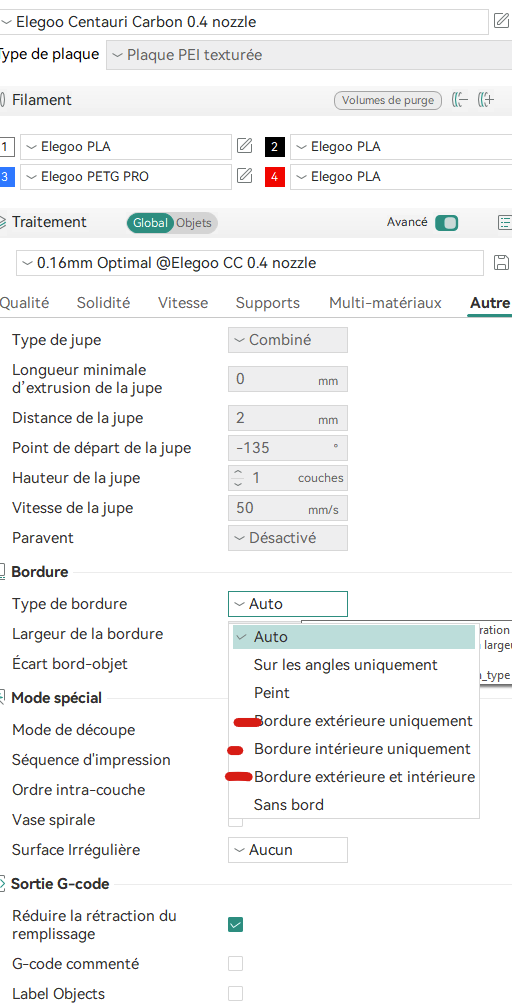This screenshot has height=1007, width=512.
Task: Open the Type de jupe dropdown
Action: pyautogui.click(x=288, y=340)
